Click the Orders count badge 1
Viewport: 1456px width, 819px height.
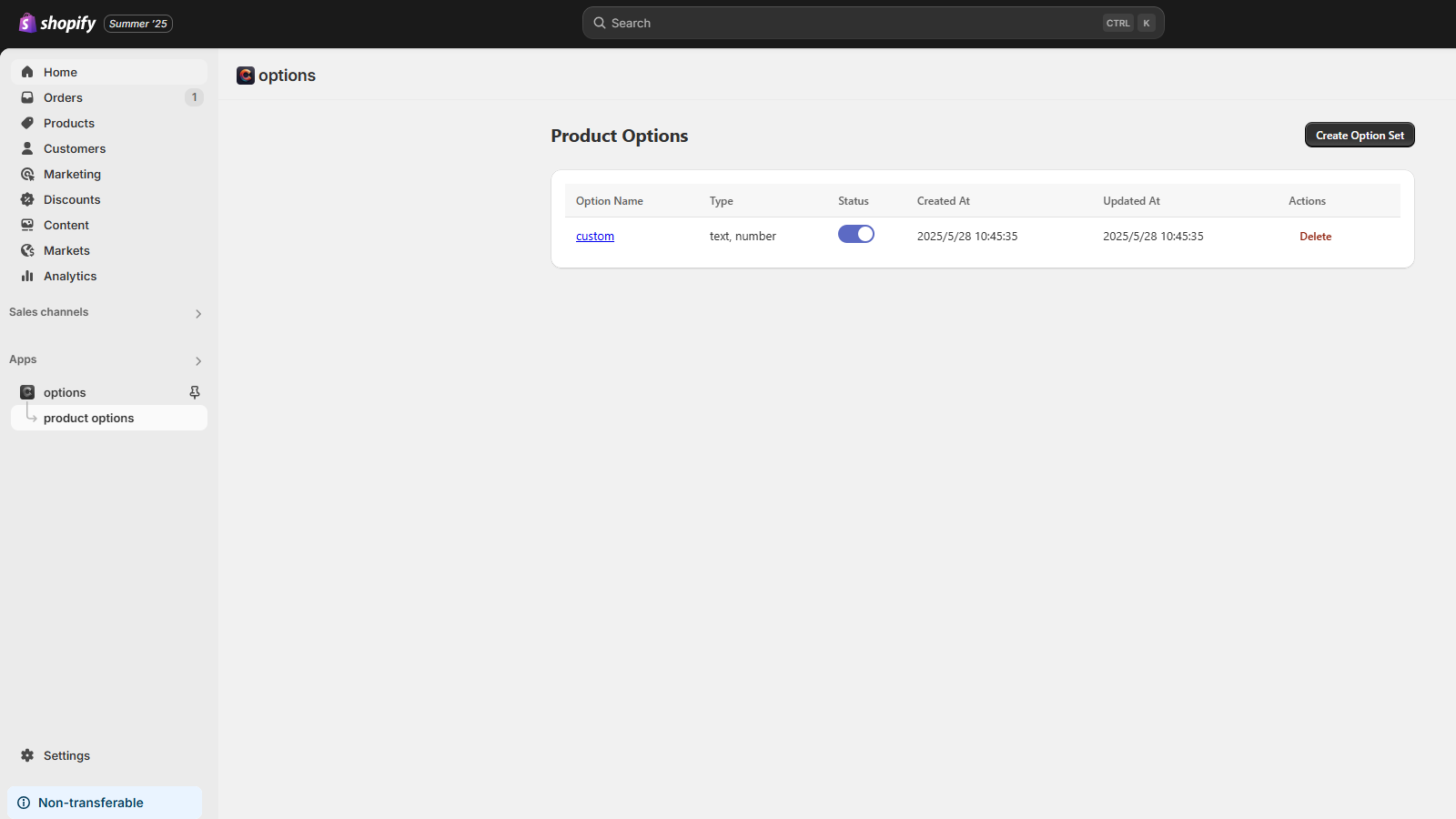(194, 97)
